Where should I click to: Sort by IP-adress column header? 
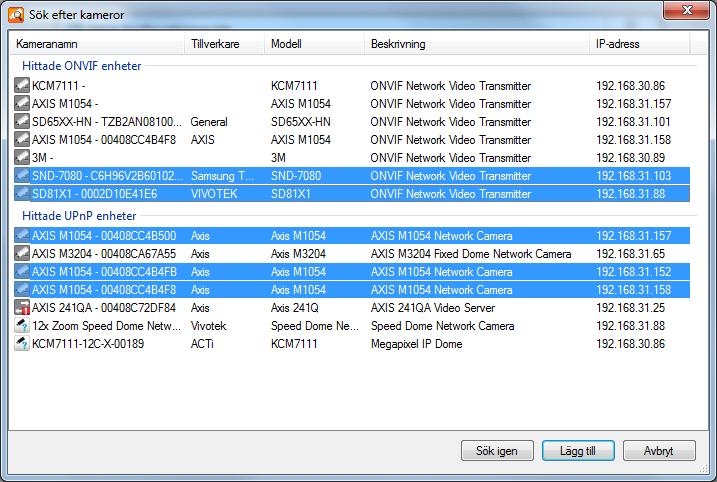pos(640,44)
